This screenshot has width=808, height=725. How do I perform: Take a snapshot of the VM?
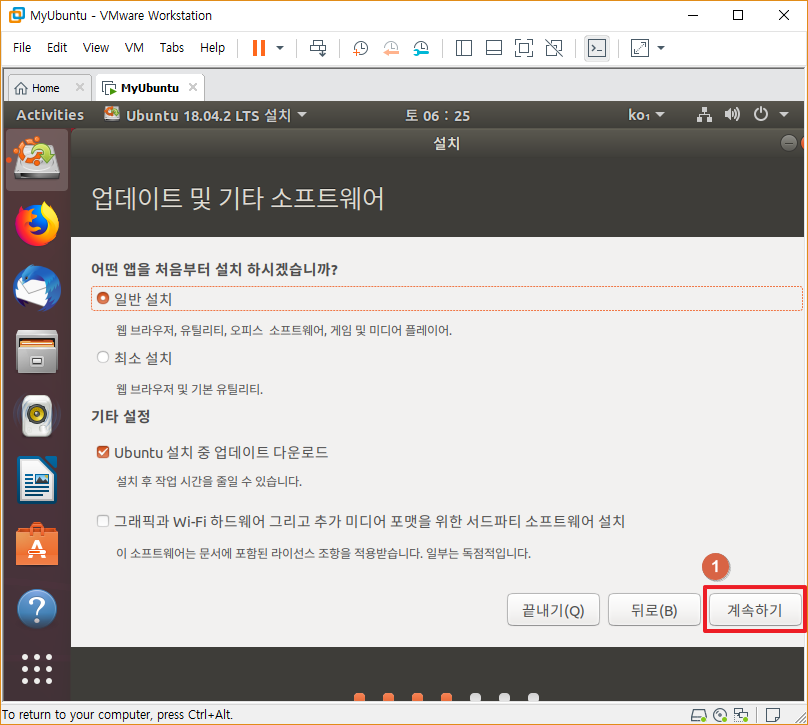coord(360,48)
